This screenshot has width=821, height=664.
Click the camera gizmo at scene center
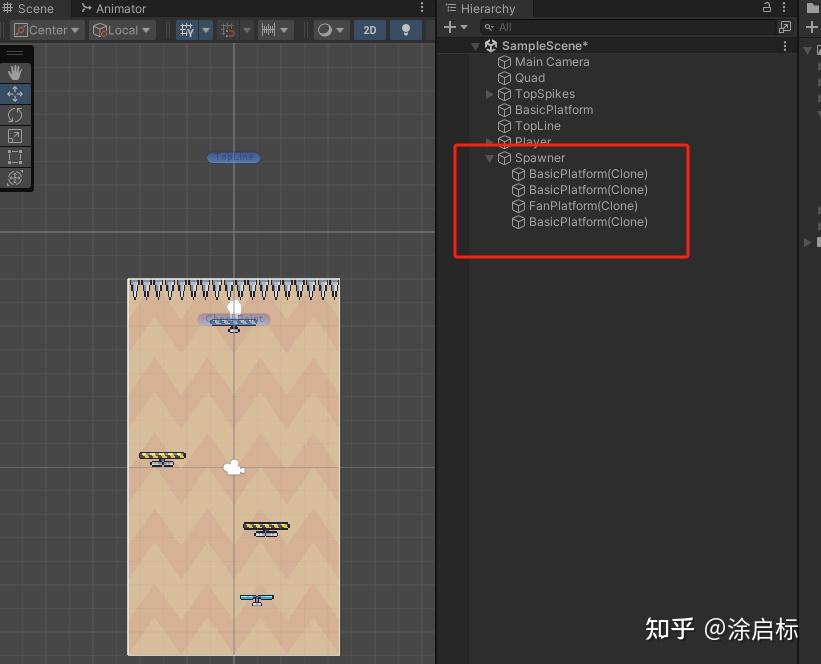[x=234, y=467]
